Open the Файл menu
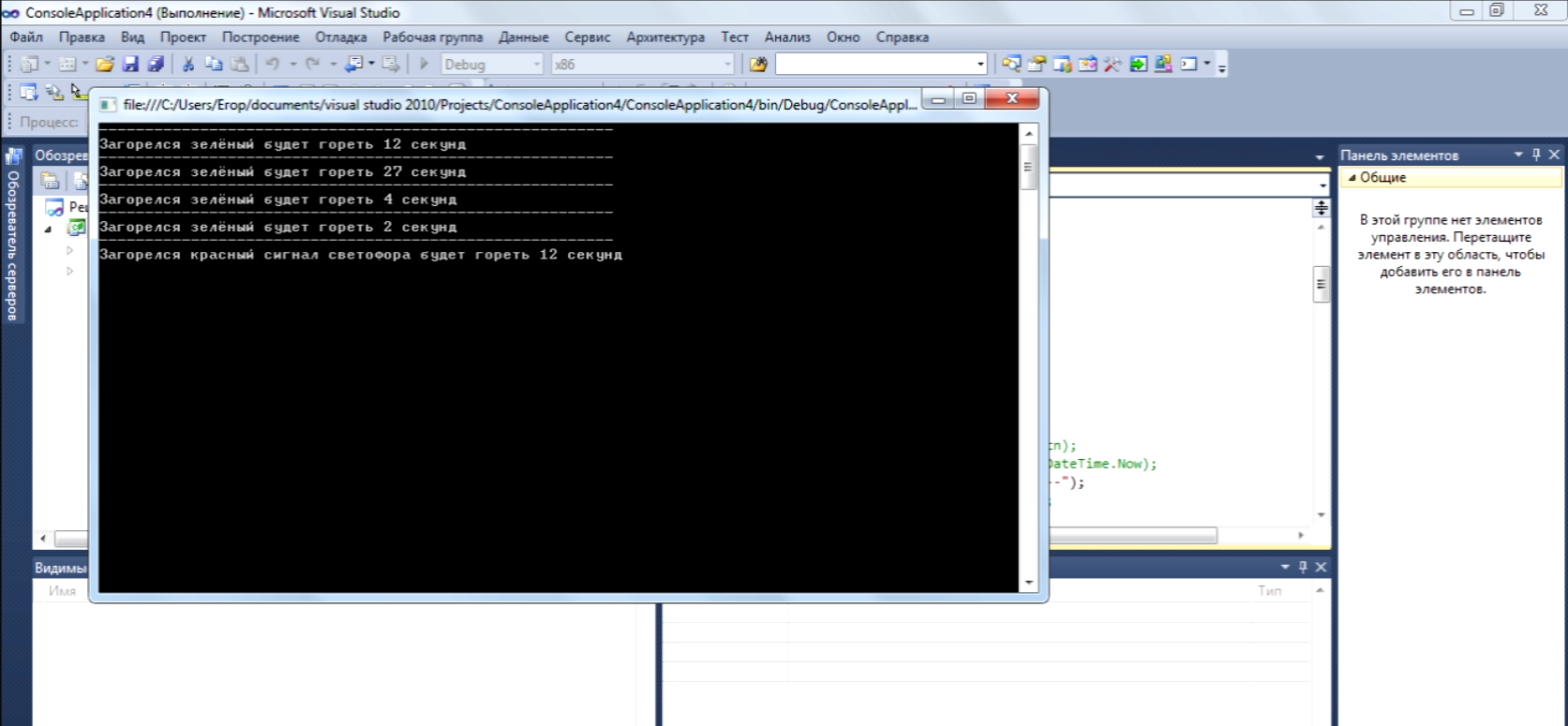This screenshot has width=1568, height=726. (26, 37)
